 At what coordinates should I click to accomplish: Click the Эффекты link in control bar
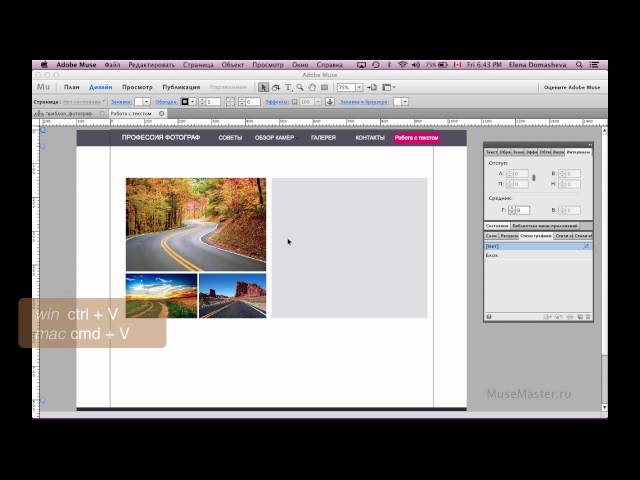[x=277, y=102]
